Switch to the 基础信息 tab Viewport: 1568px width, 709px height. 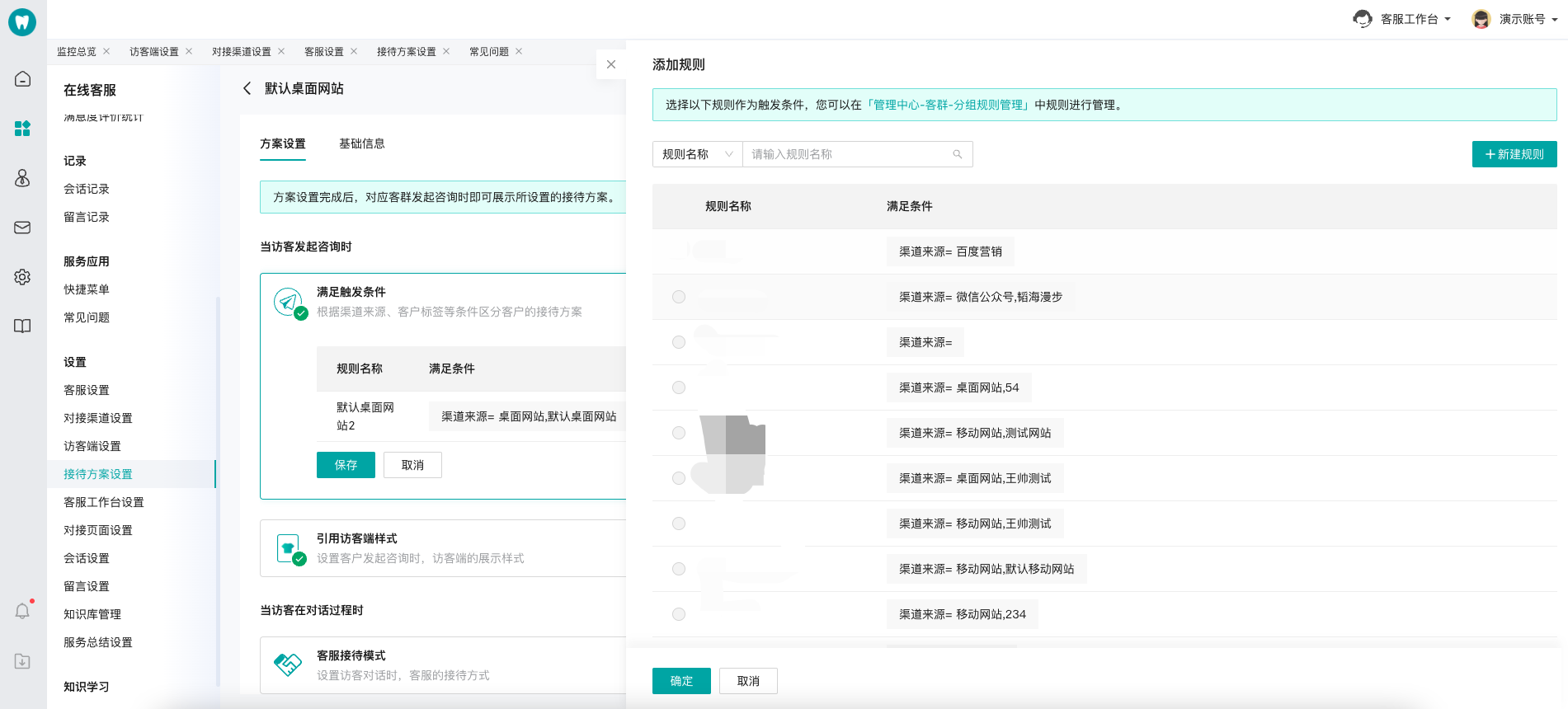[362, 143]
